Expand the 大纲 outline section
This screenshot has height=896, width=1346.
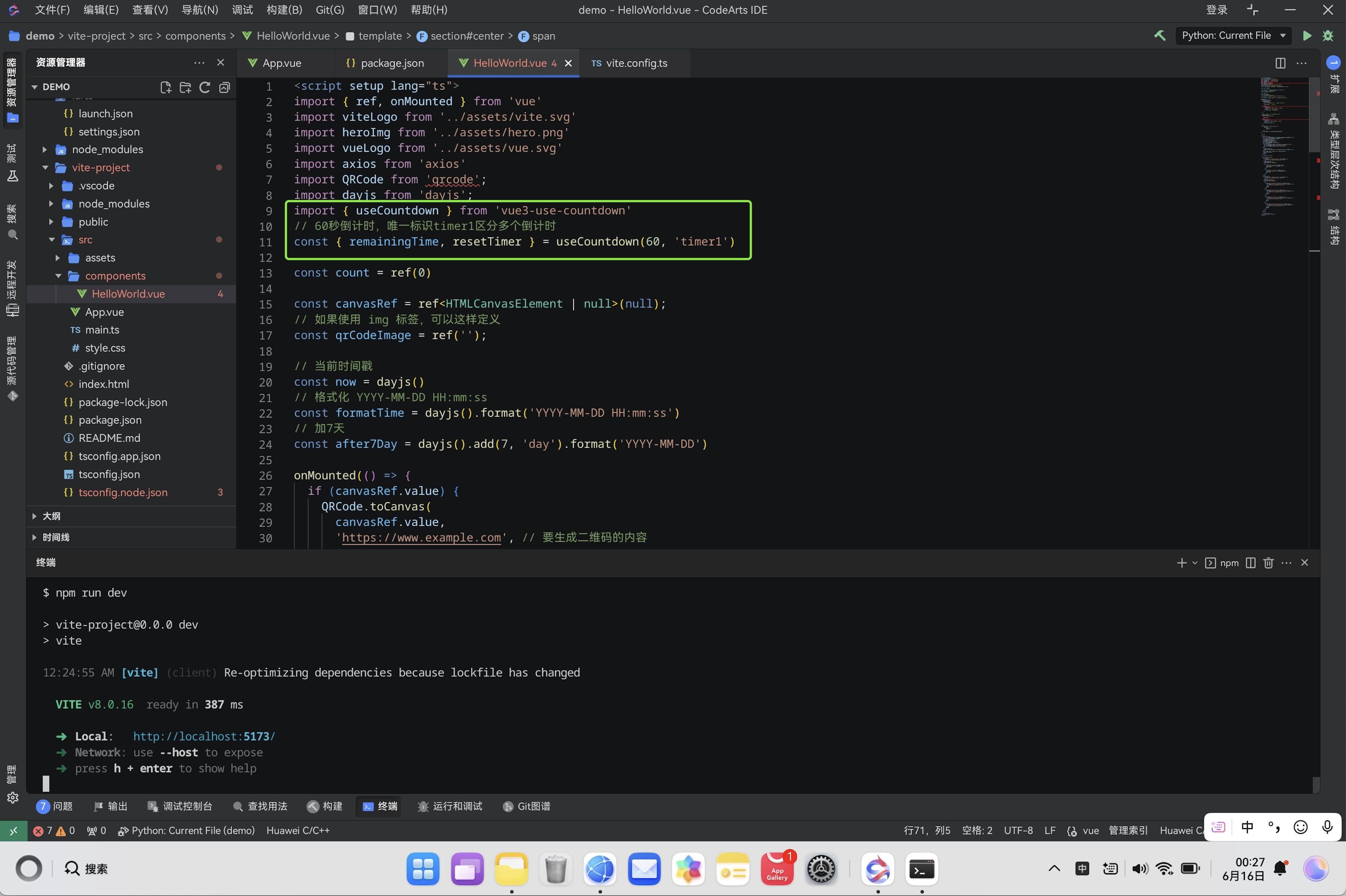pos(34,516)
